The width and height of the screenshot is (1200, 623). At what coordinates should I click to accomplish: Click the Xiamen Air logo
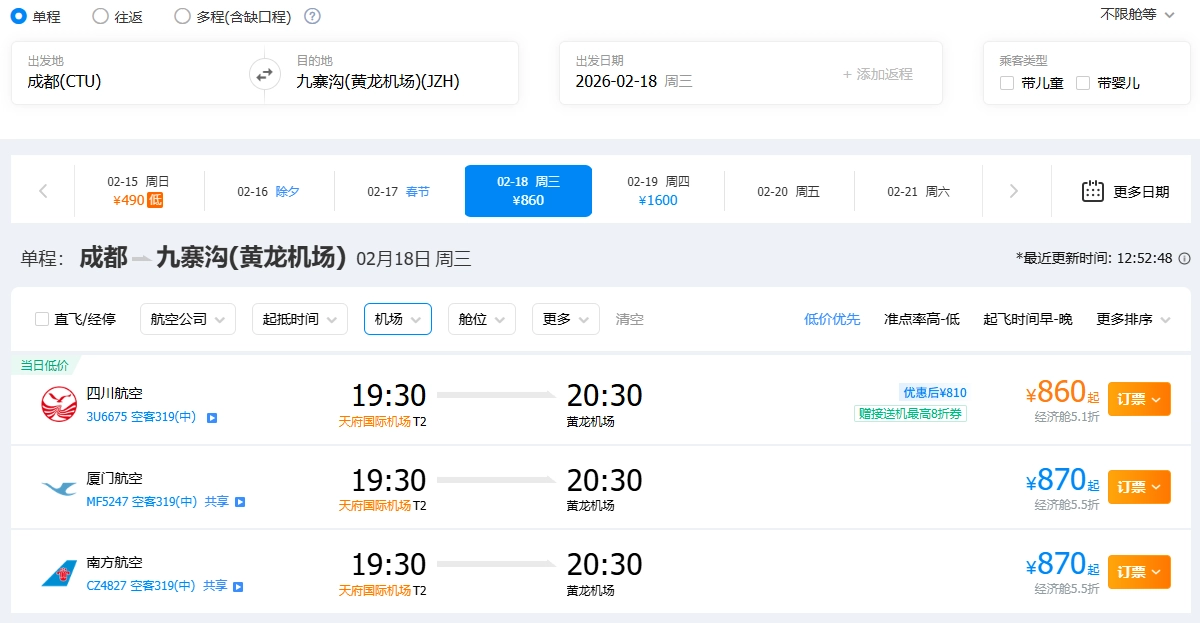pyautogui.click(x=58, y=487)
